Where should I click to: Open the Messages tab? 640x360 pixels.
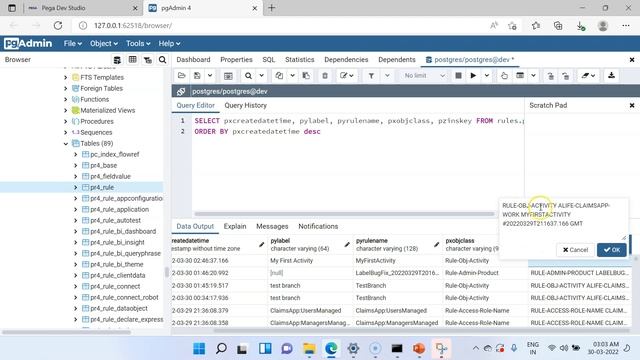point(272,226)
